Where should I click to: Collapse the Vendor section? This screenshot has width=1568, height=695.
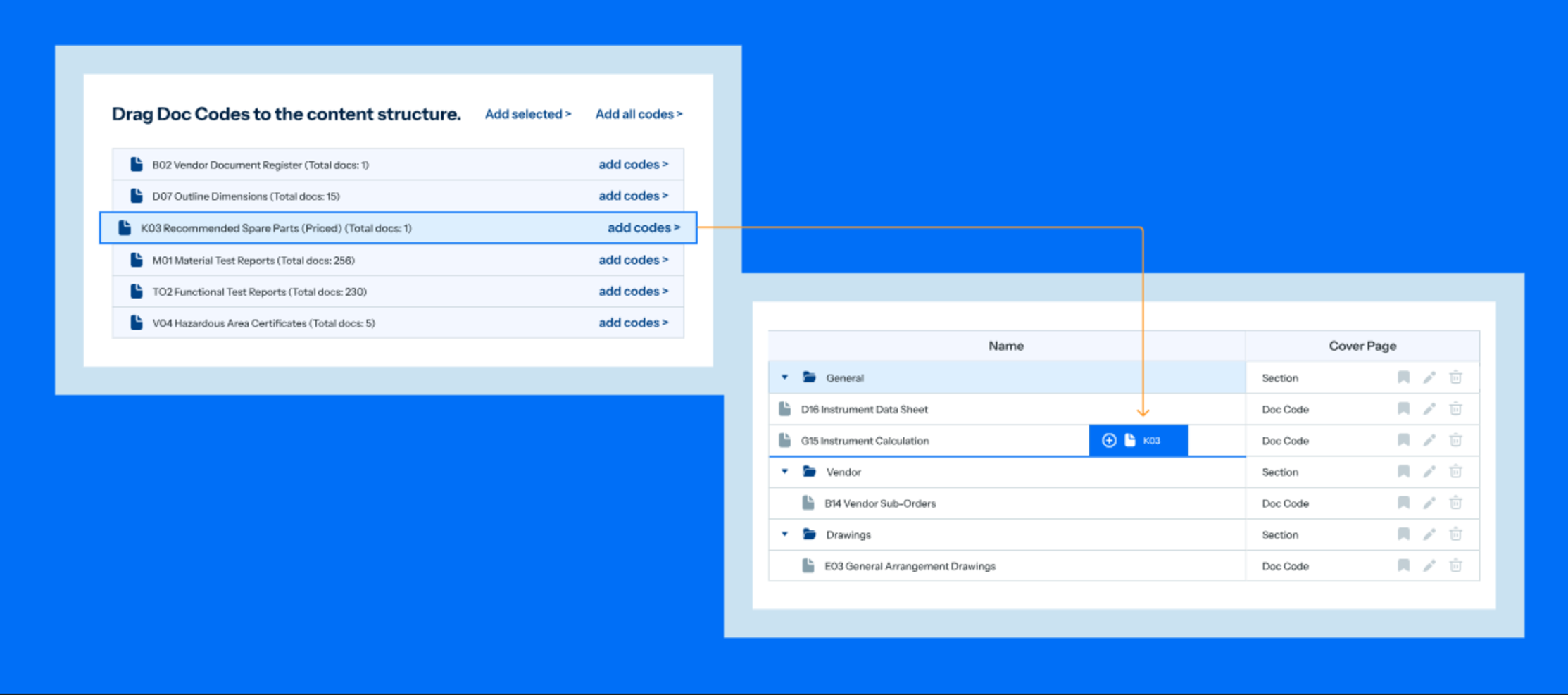[x=784, y=472]
